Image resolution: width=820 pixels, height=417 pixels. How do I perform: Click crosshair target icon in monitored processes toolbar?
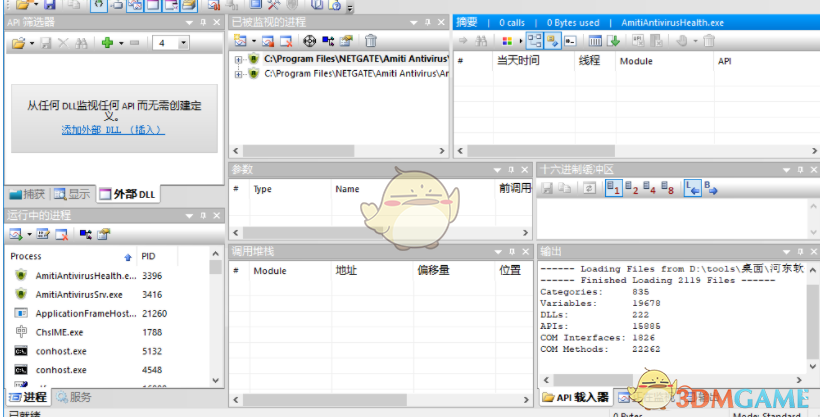click(x=310, y=41)
